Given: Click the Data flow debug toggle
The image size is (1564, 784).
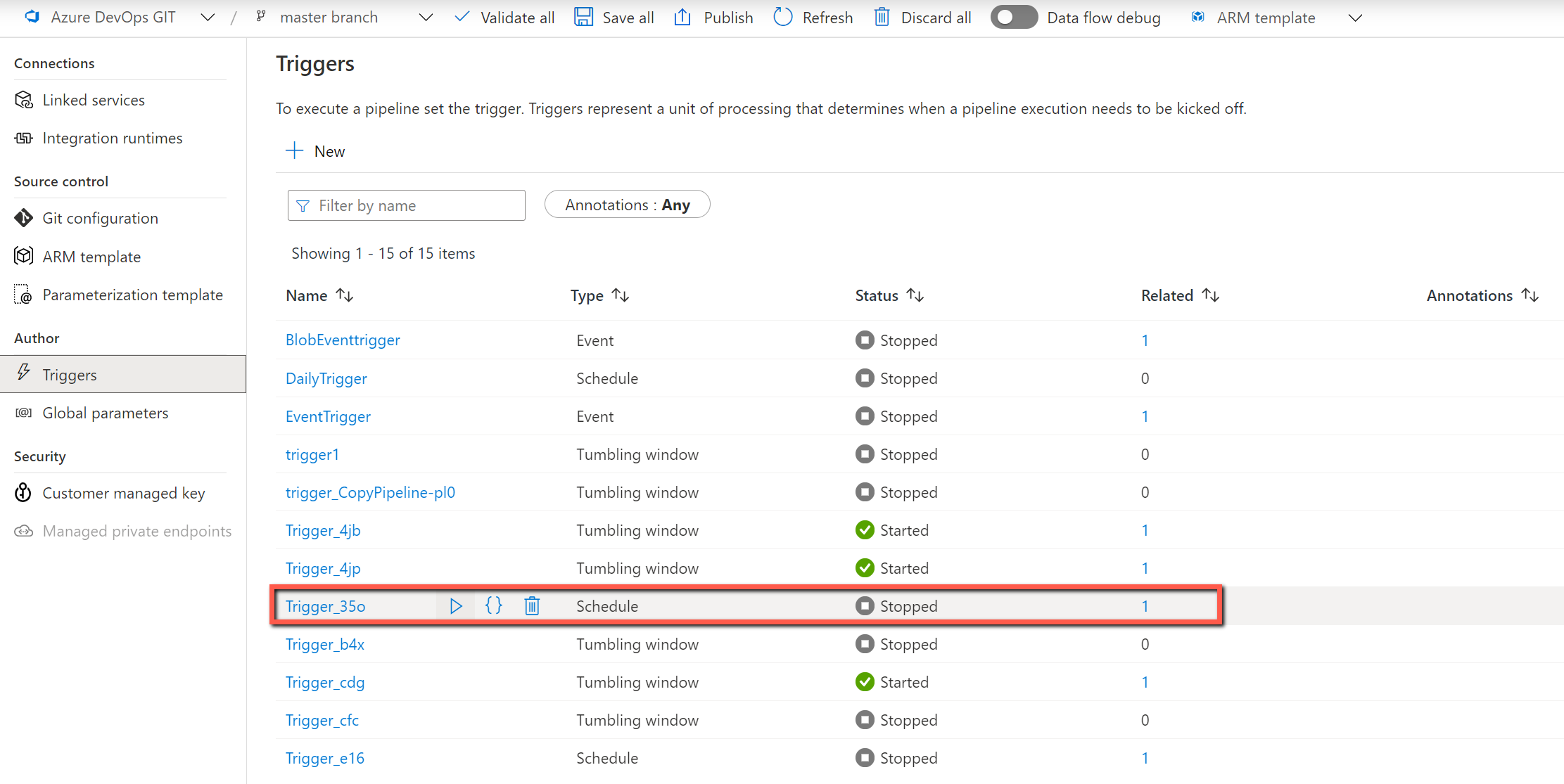Looking at the screenshot, I should click(x=1013, y=17).
